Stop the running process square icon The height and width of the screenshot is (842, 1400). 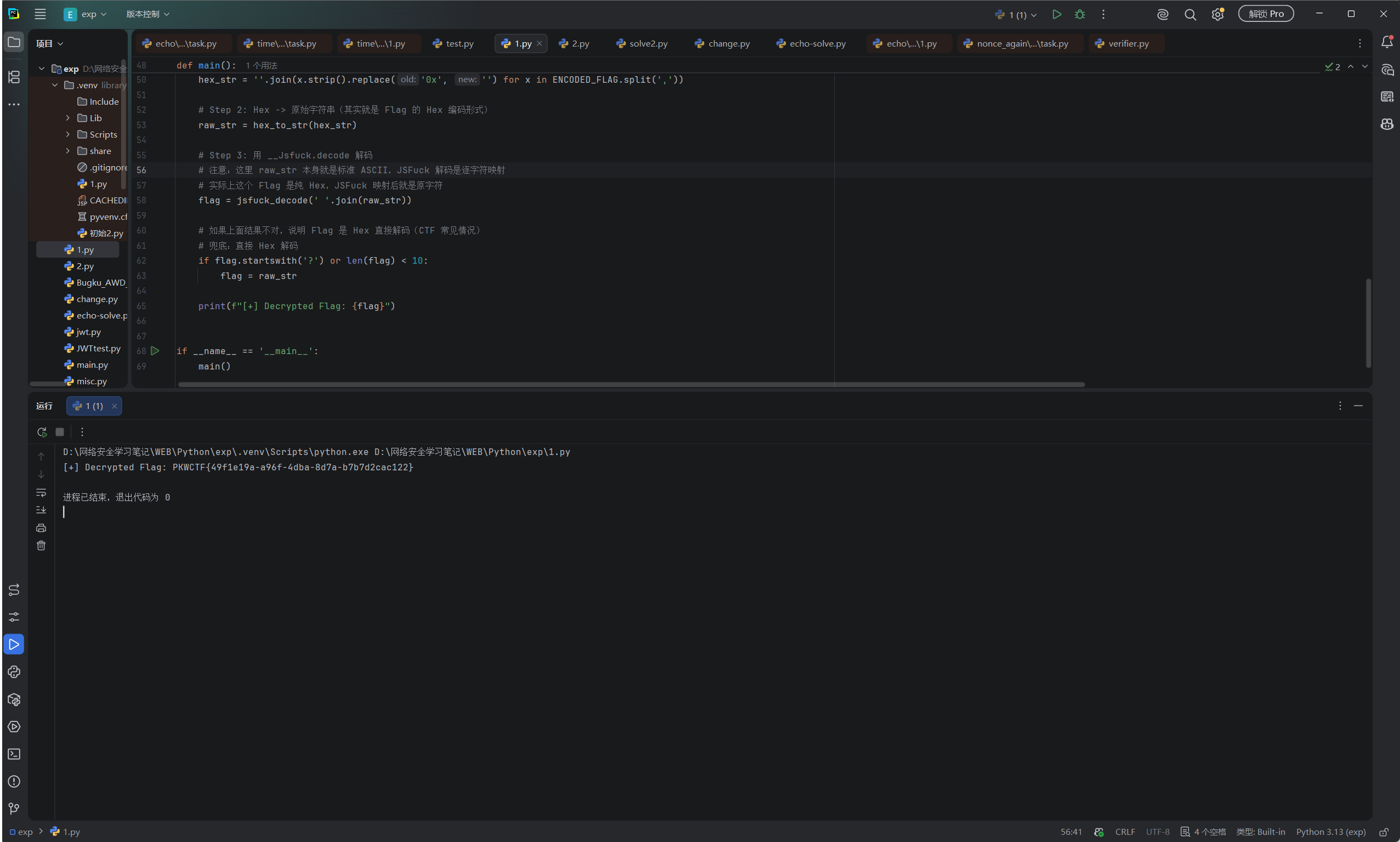(x=60, y=432)
